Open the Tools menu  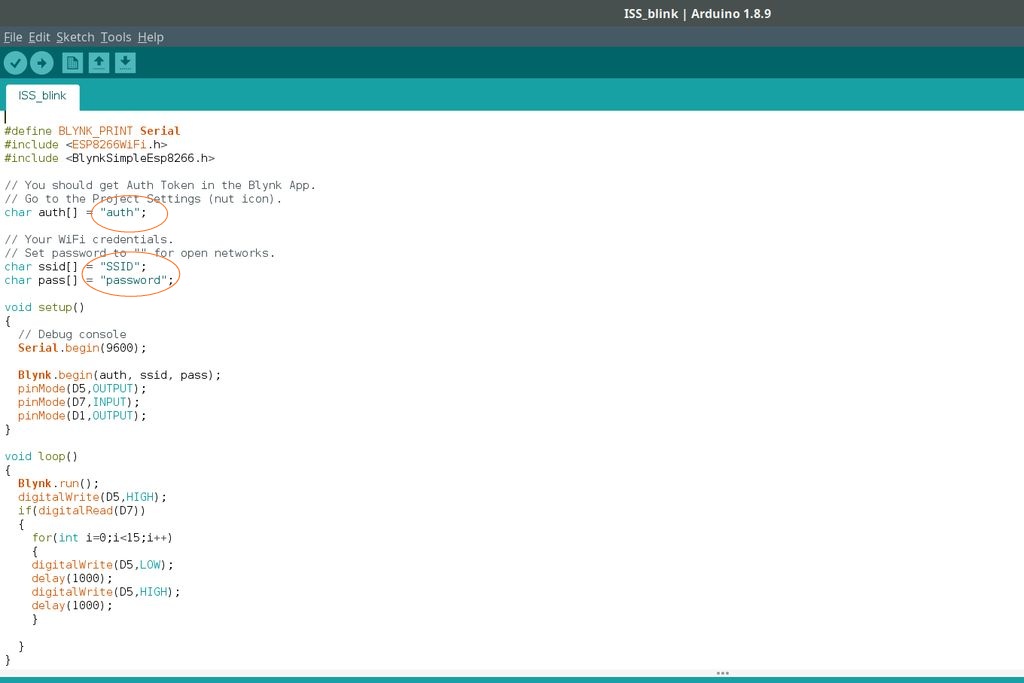click(116, 37)
